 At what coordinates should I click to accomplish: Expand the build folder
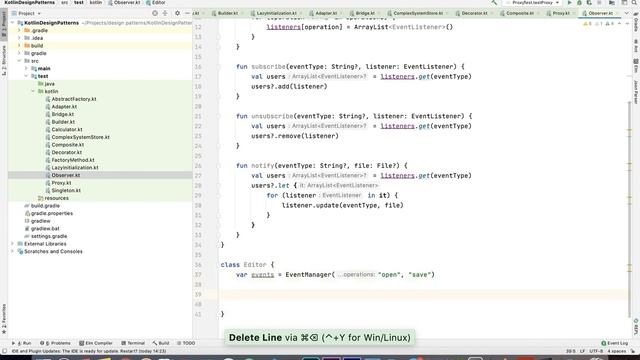pos(19,46)
